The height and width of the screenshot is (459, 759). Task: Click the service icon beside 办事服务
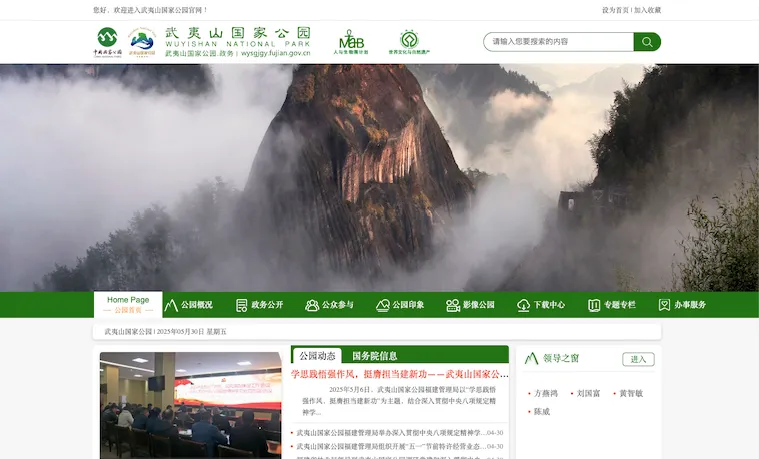click(664, 305)
